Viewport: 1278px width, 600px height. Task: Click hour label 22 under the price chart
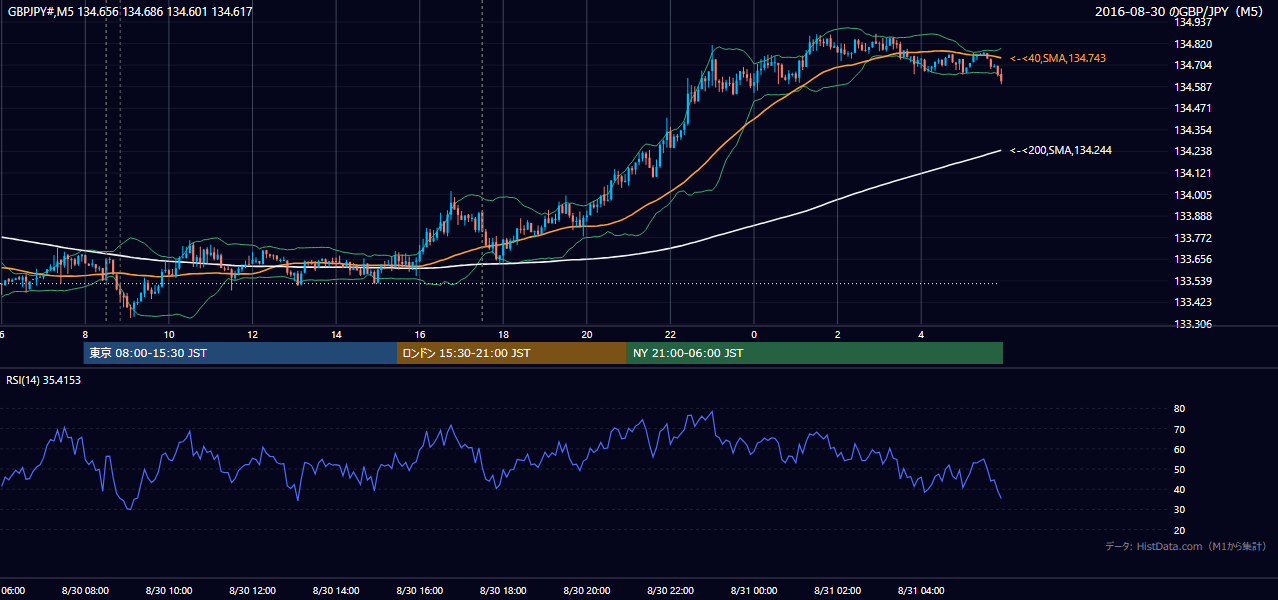pyautogui.click(x=671, y=335)
